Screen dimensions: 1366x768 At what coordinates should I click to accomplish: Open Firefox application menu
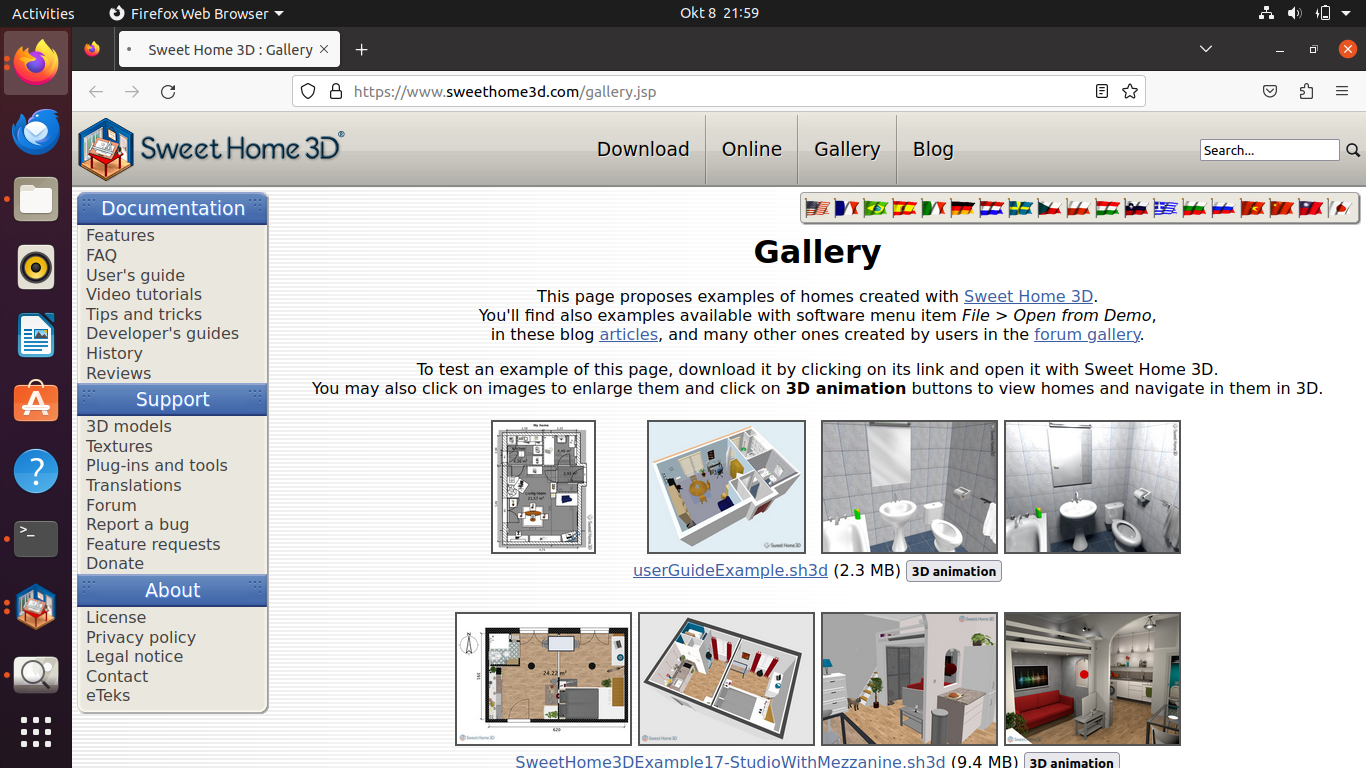click(x=1342, y=91)
